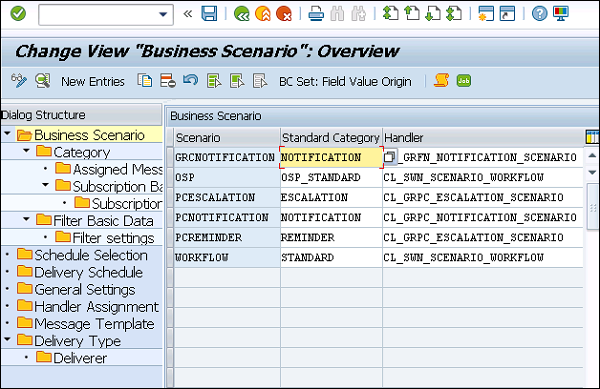Click the red Cancel icon
Screen dimensions: 600x389
click(284, 14)
